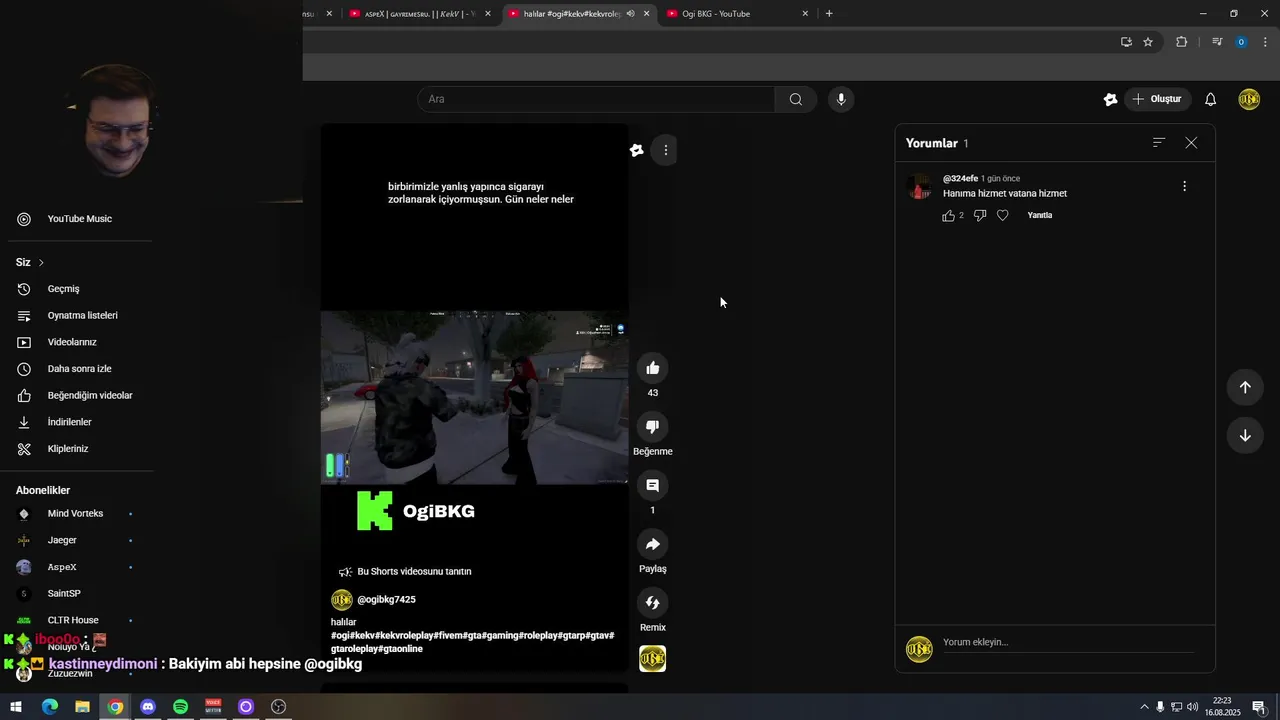Image resolution: width=1280 pixels, height=720 pixels.
Task: Launch Microsoft Edge from the taskbar
Action: 50,707
